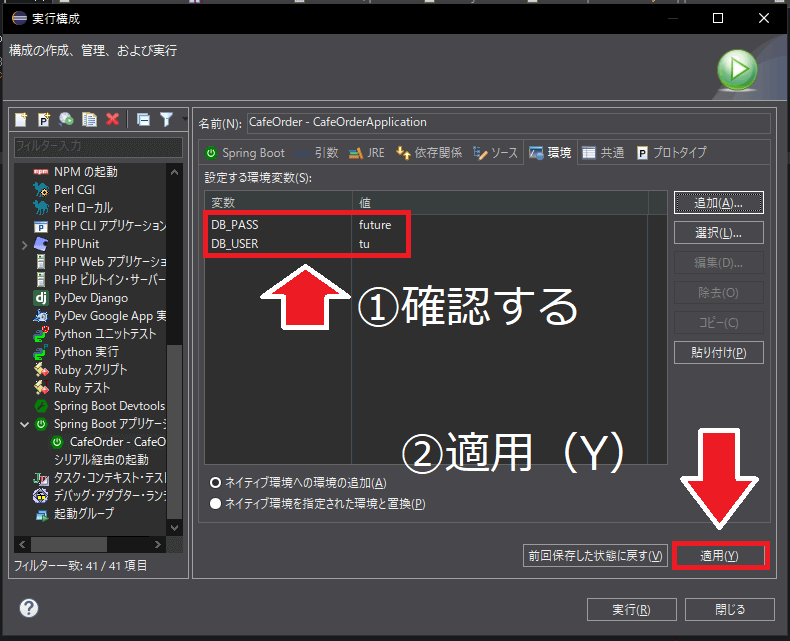Collapse all tree items via toolbar icon
The width and height of the screenshot is (790, 641).
click(143, 119)
